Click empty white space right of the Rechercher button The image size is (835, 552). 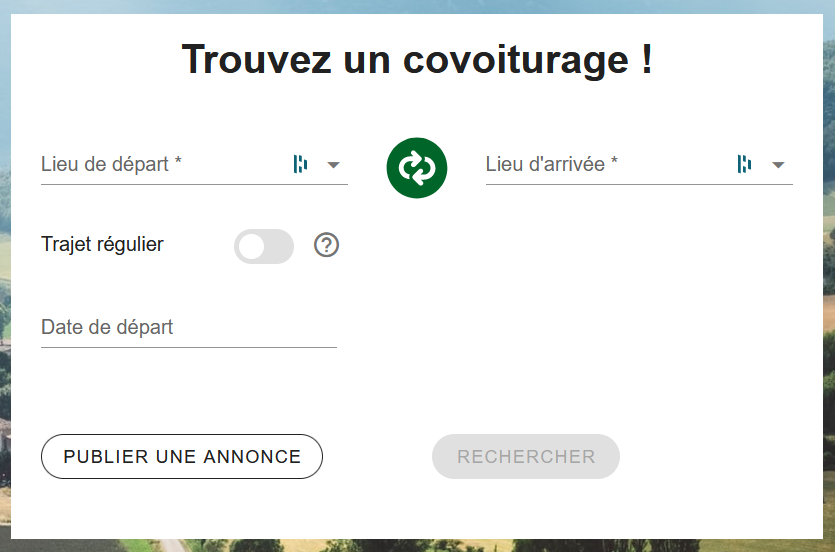(x=719, y=457)
